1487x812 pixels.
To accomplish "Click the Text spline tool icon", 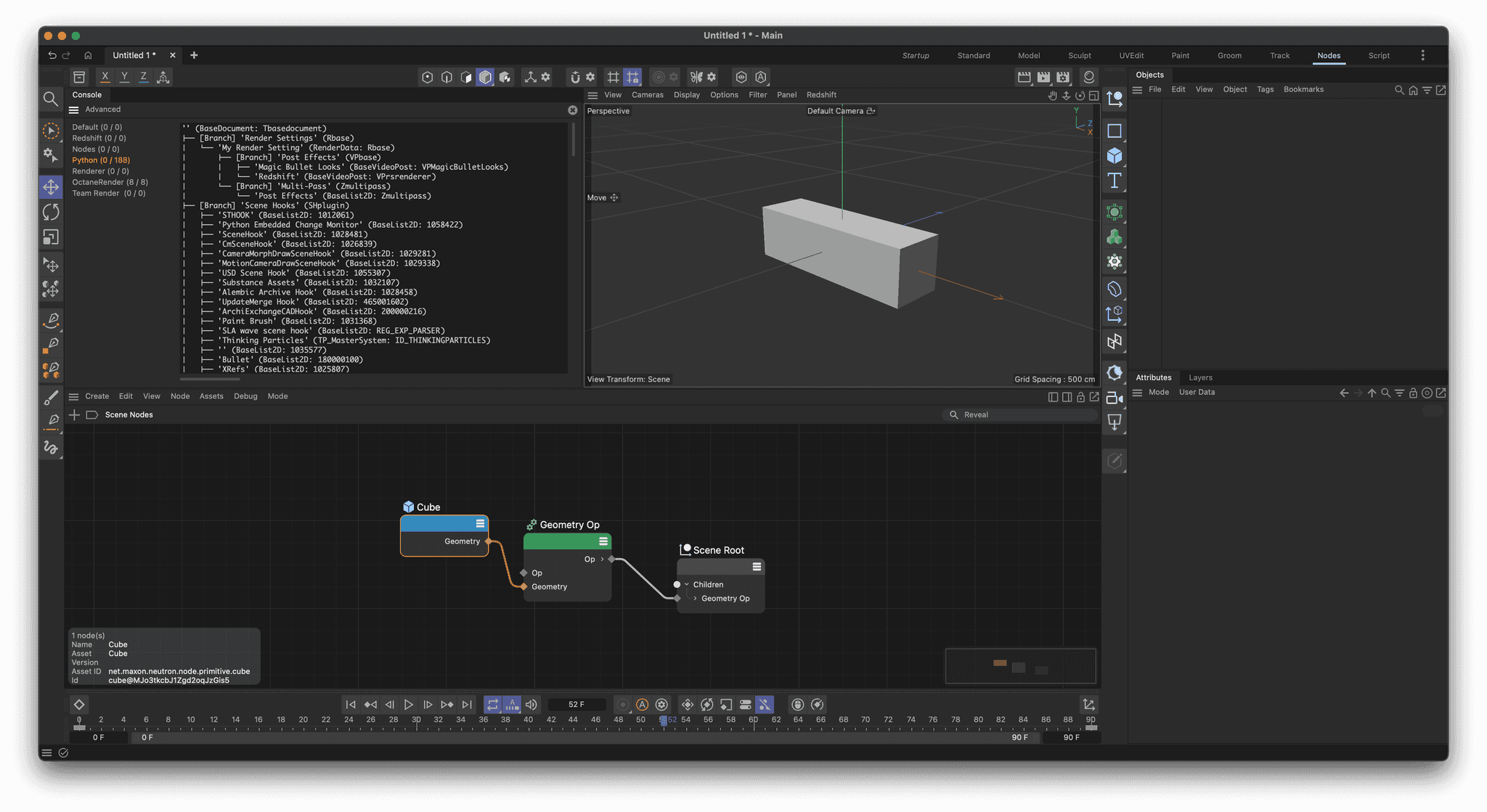I will pos(1115,181).
